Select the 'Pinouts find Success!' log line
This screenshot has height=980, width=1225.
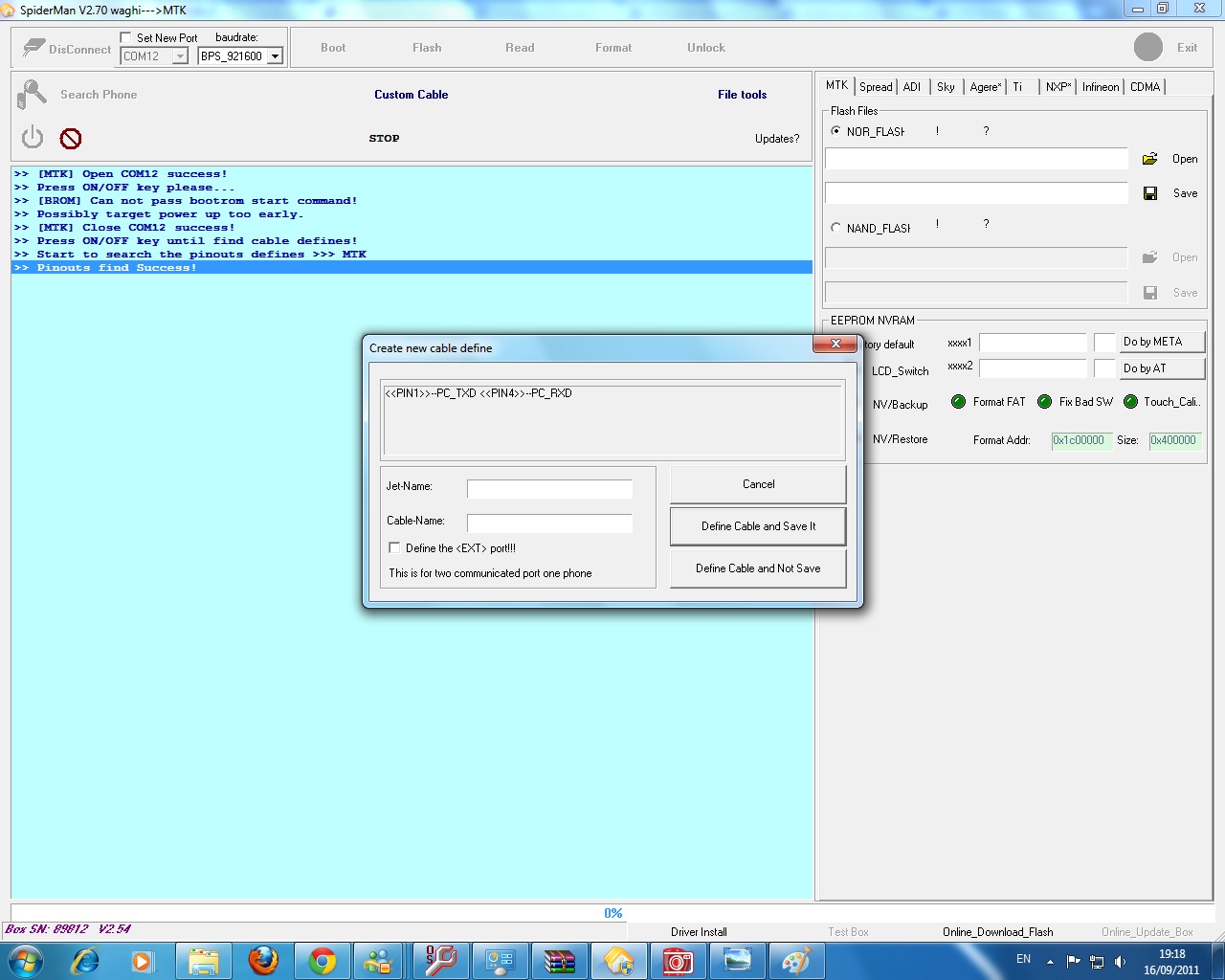pos(412,268)
